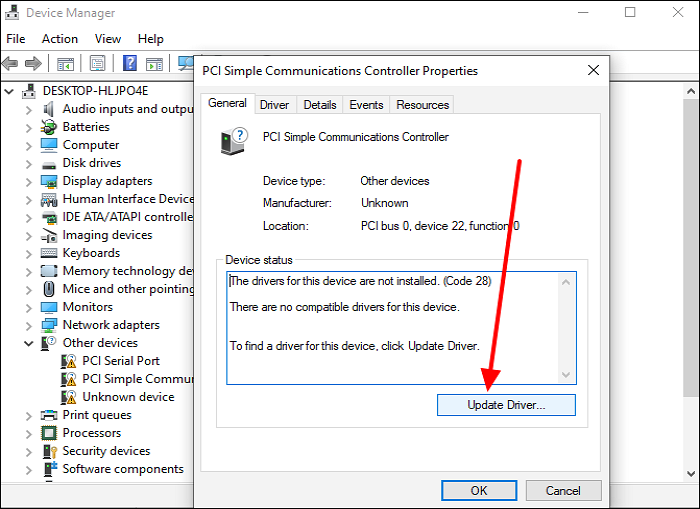Open the Action menu
700x509 pixels.
point(59,39)
